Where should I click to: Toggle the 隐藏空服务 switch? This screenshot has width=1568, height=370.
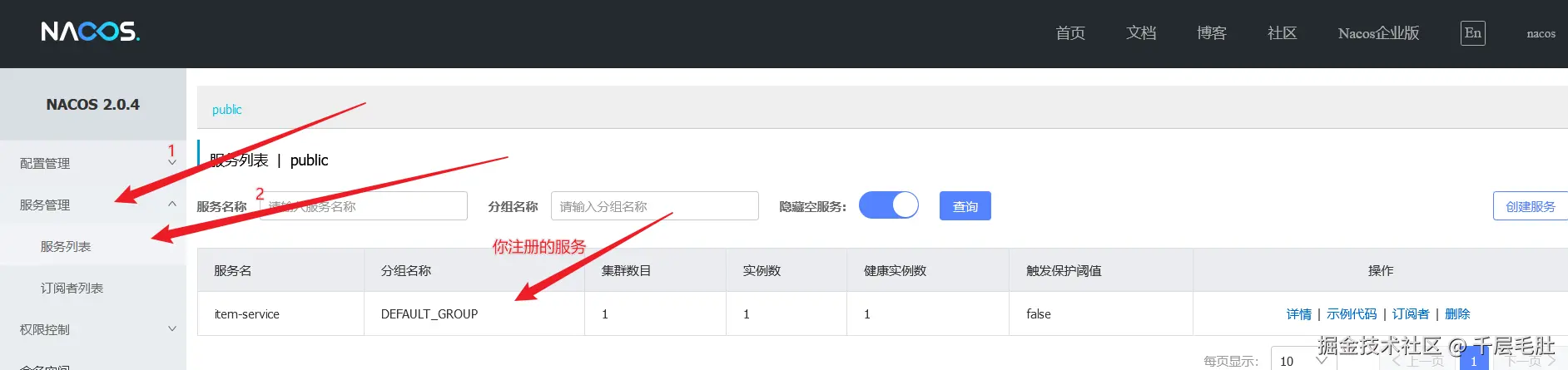click(x=888, y=205)
